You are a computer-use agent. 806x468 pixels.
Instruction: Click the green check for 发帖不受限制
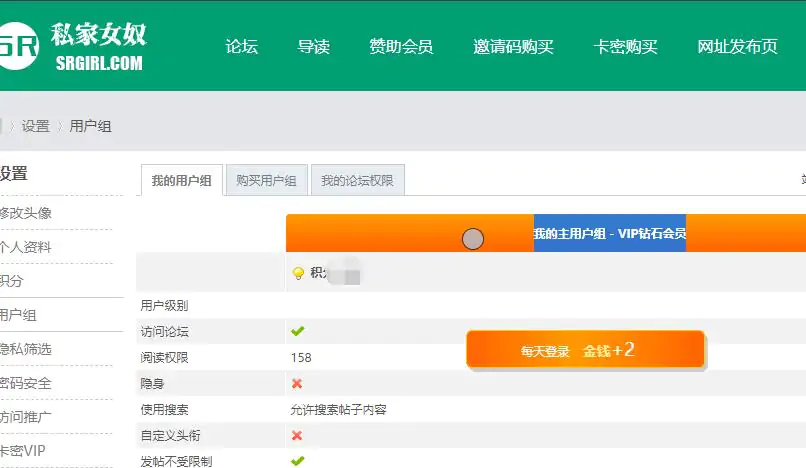298,461
